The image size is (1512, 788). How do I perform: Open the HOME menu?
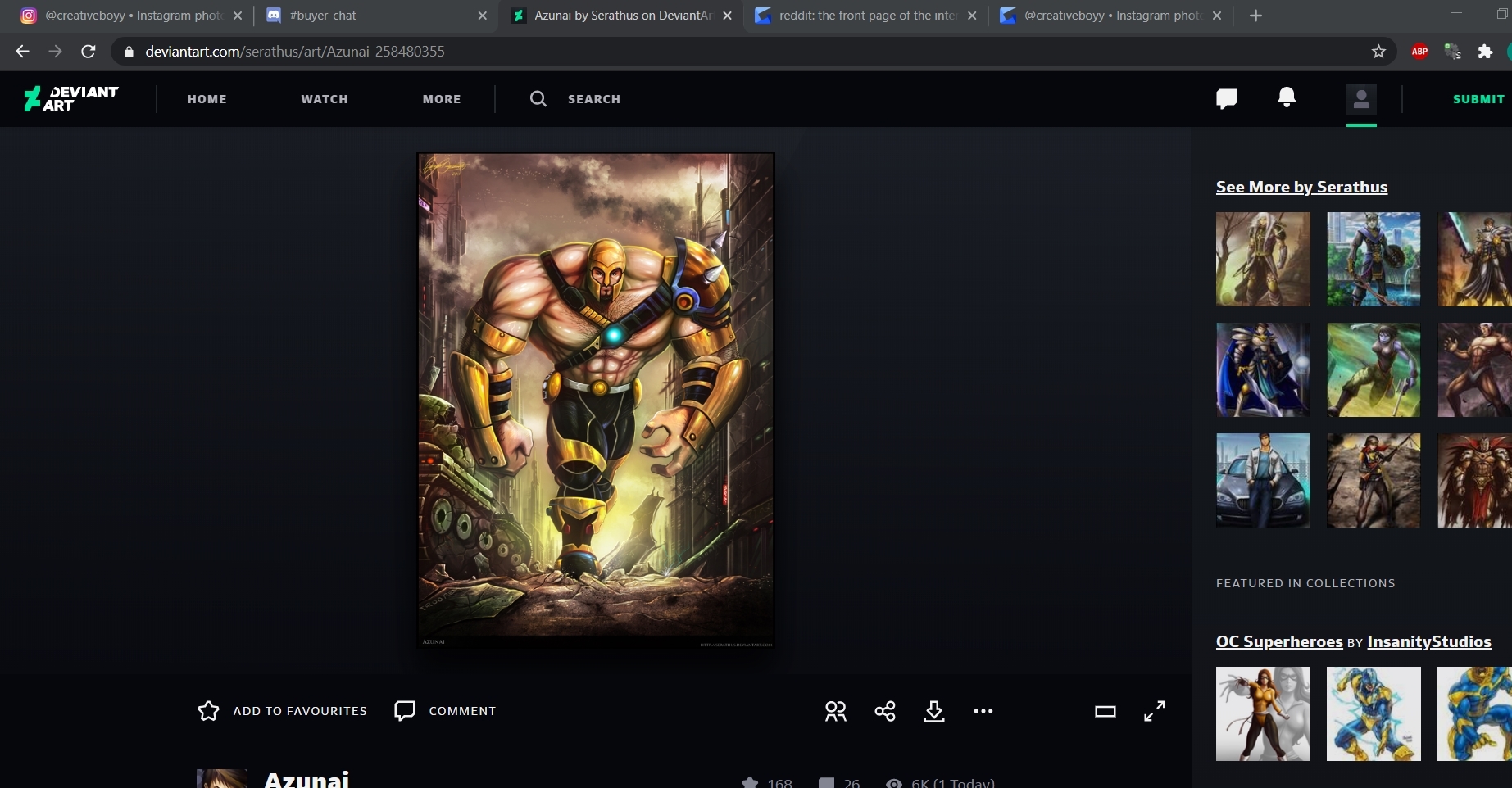point(207,99)
